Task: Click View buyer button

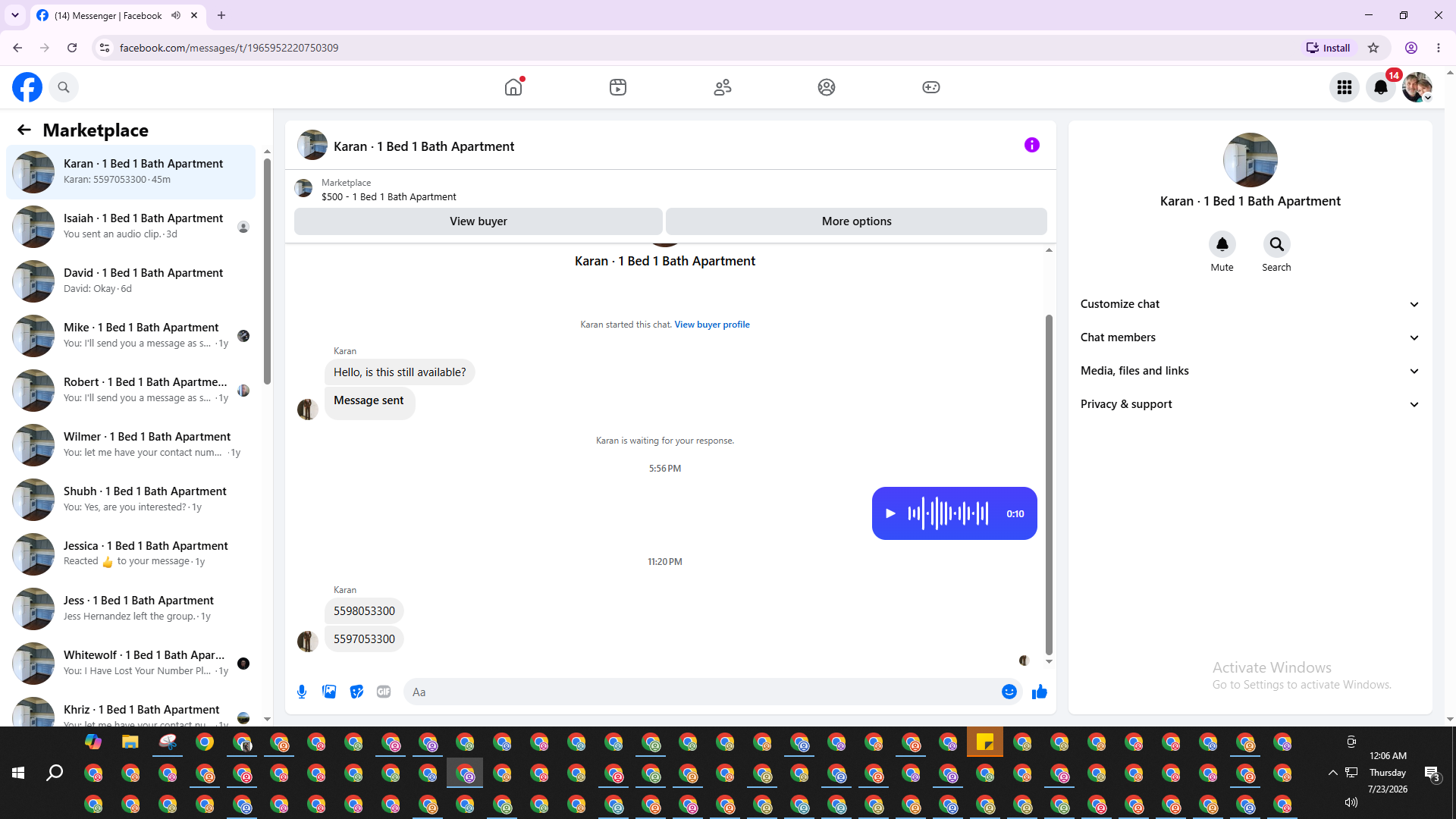Action: coord(479,221)
